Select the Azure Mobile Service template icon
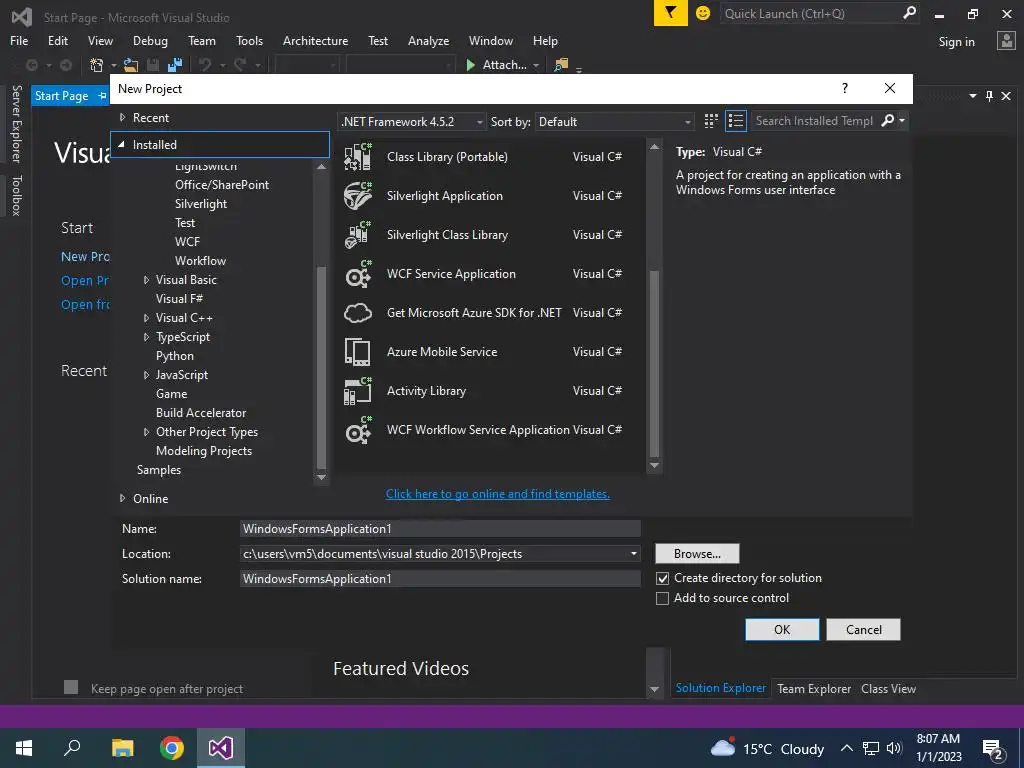The height and width of the screenshot is (768, 1024). pos(358,352)
